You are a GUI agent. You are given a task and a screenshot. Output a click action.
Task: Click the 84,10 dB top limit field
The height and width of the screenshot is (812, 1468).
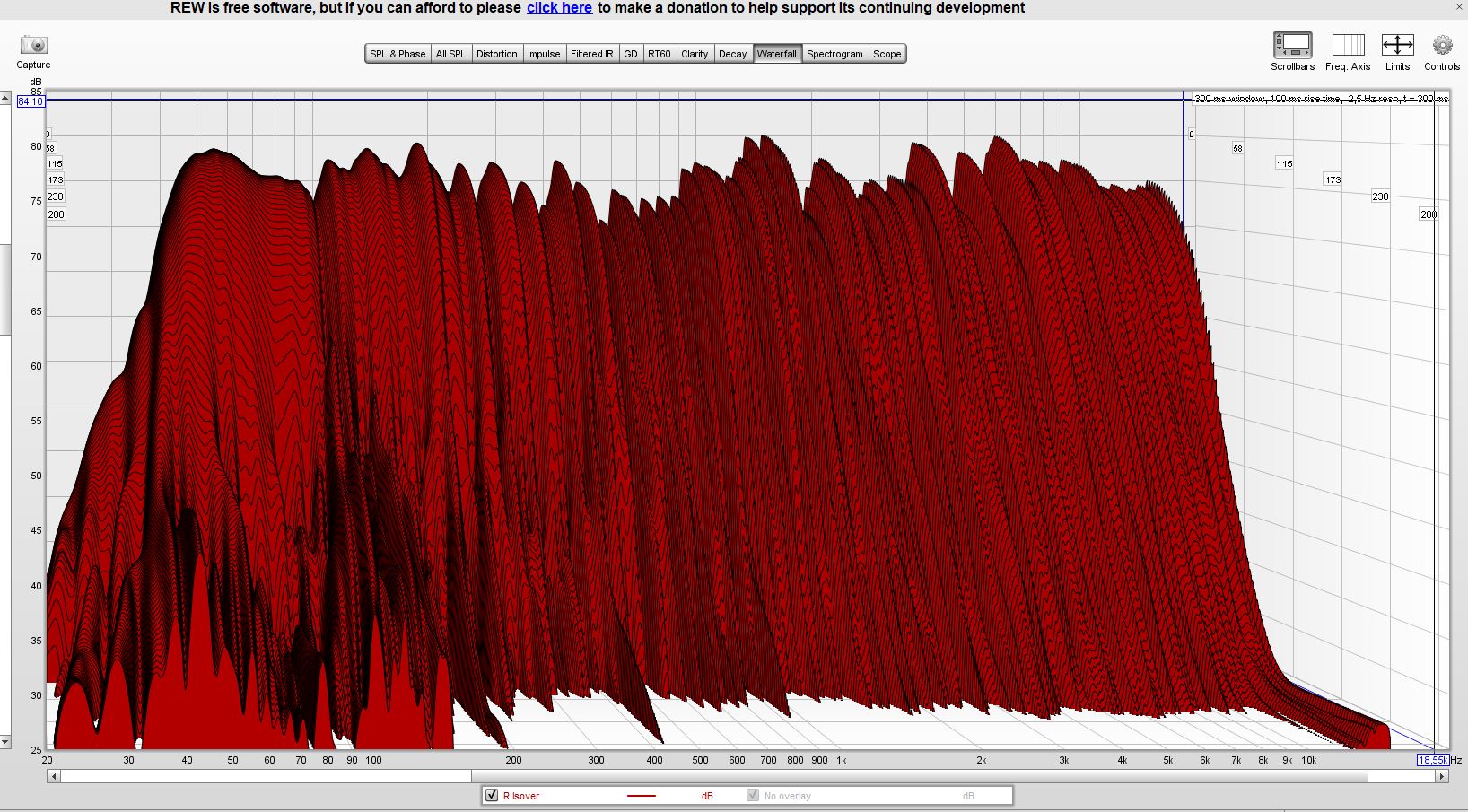pos(31,101)
